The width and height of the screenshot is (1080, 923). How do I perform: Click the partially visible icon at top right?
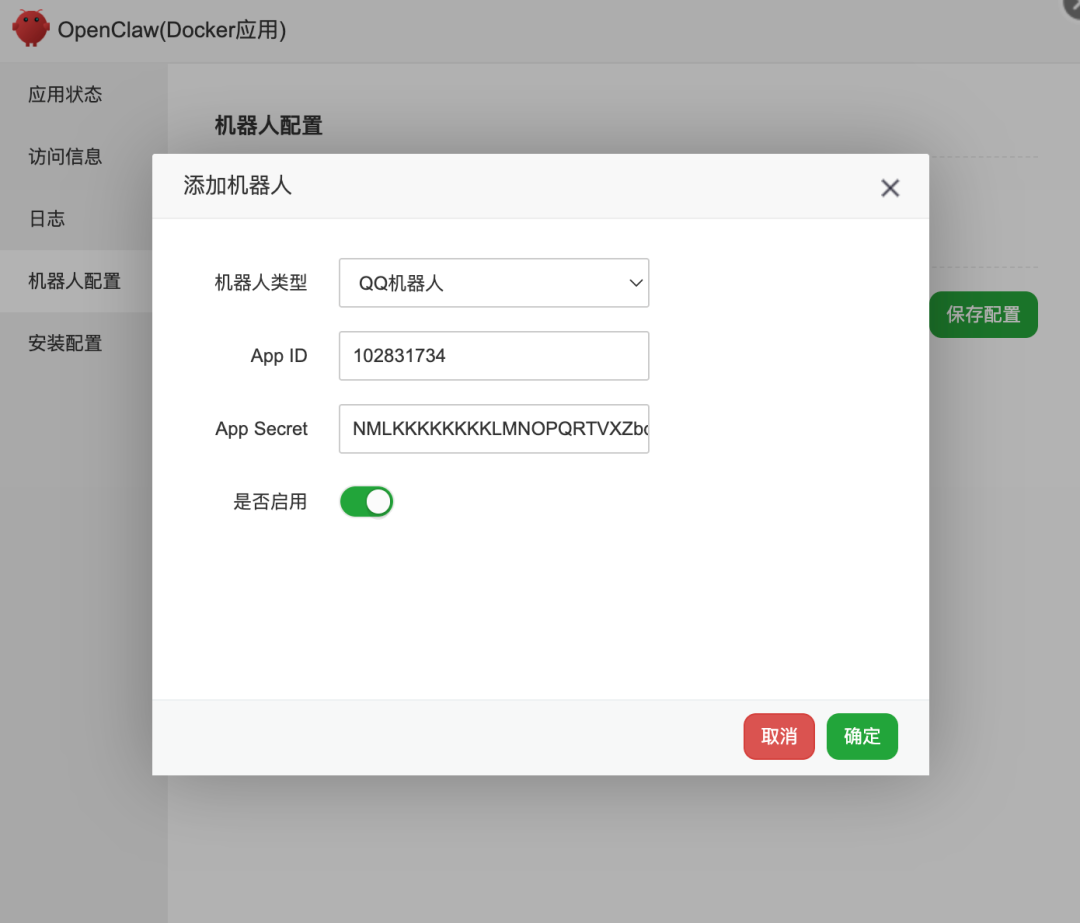pyautogui.click(x=1072, y=8)
